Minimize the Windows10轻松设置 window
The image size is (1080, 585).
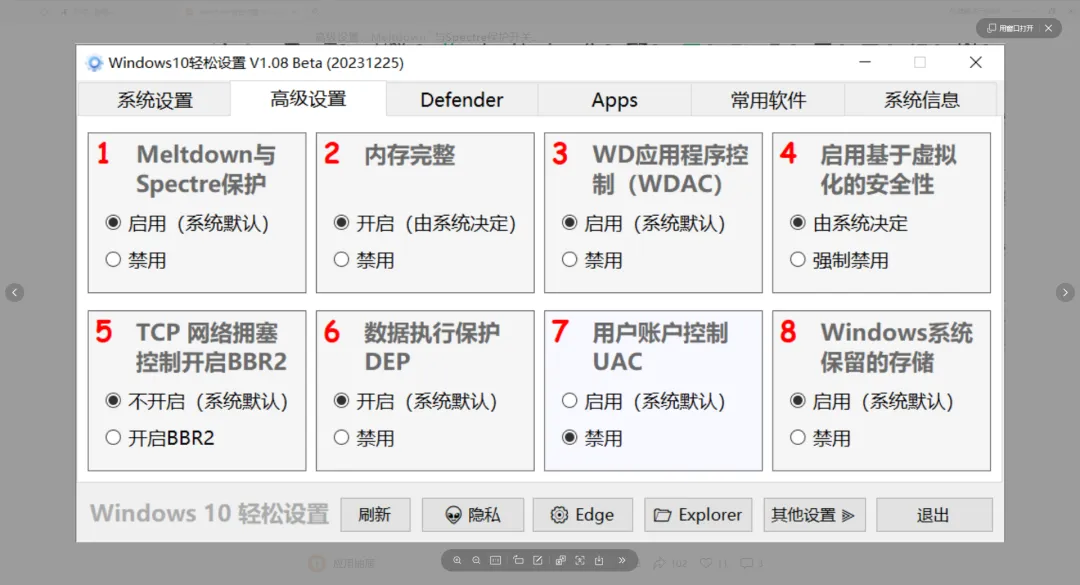click(865, 62)
